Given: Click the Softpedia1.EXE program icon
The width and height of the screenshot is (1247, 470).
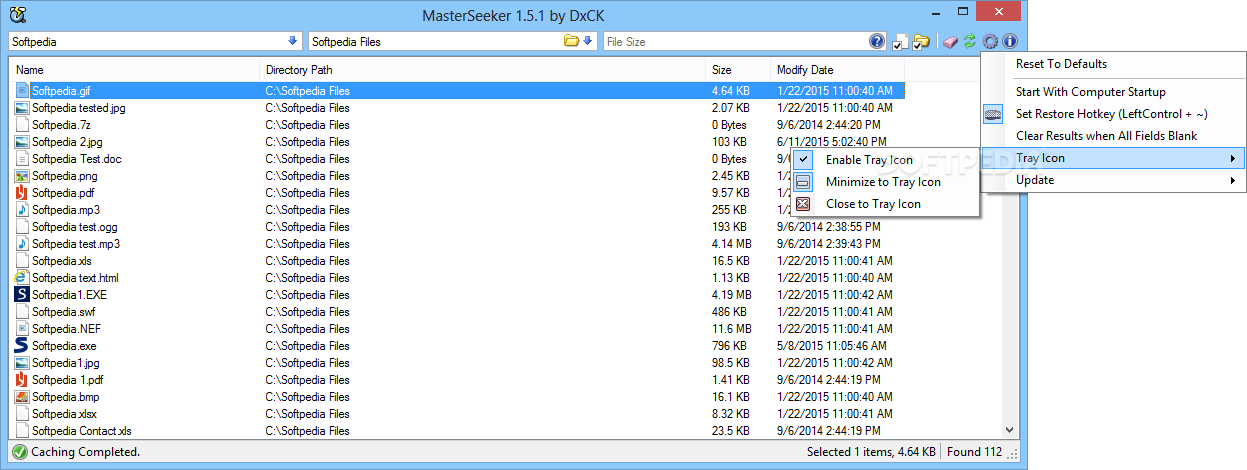Looking at the screenshot, I should [22, 294].
